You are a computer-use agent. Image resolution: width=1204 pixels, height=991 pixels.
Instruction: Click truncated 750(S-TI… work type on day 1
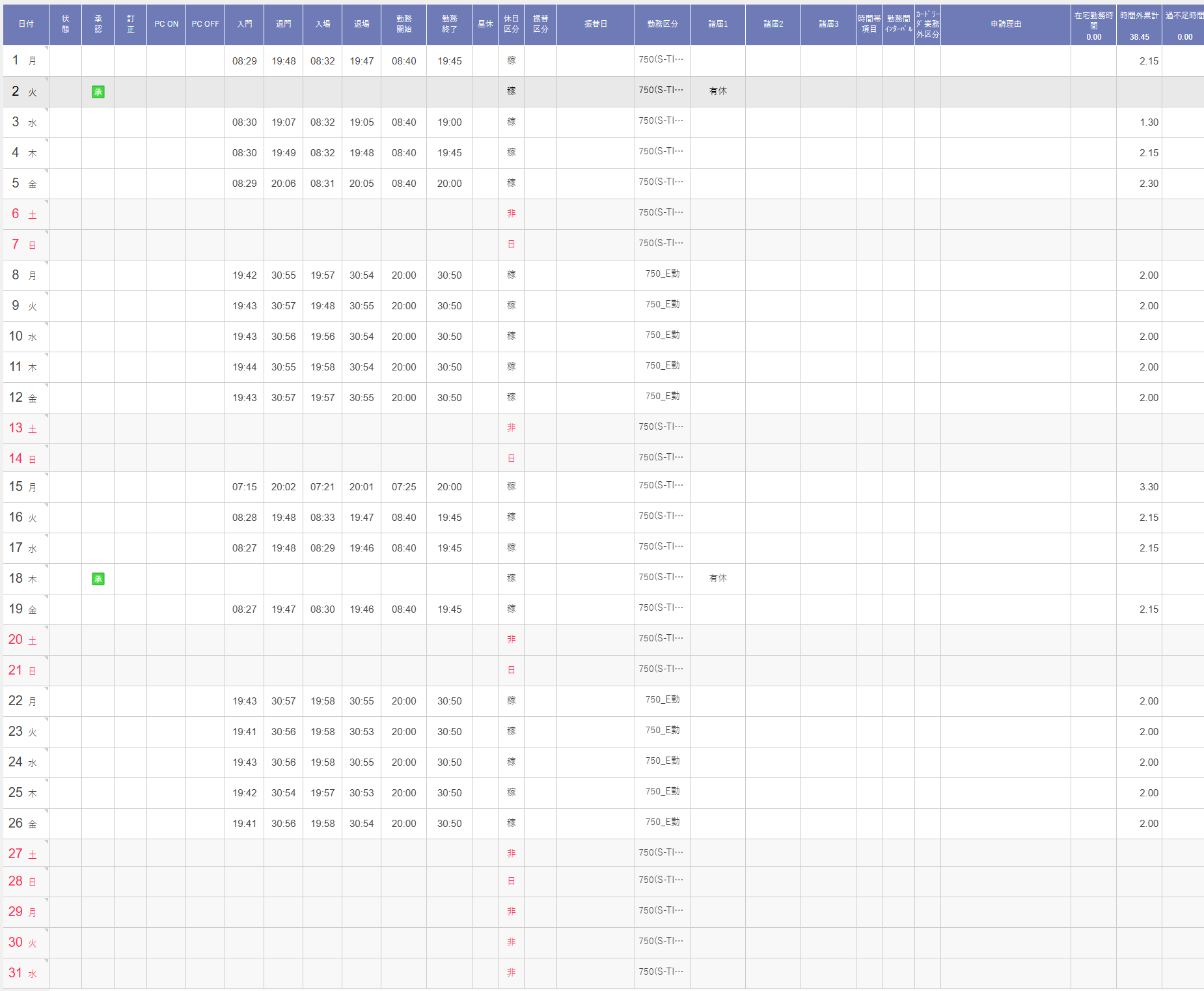click(x=661, y=60)
